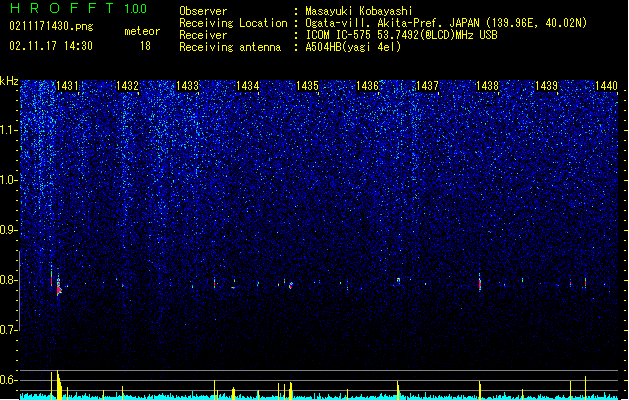Viewport: 629px width, 400px height.
Task: Click the HROFFT title text
Action: (62, 8)
